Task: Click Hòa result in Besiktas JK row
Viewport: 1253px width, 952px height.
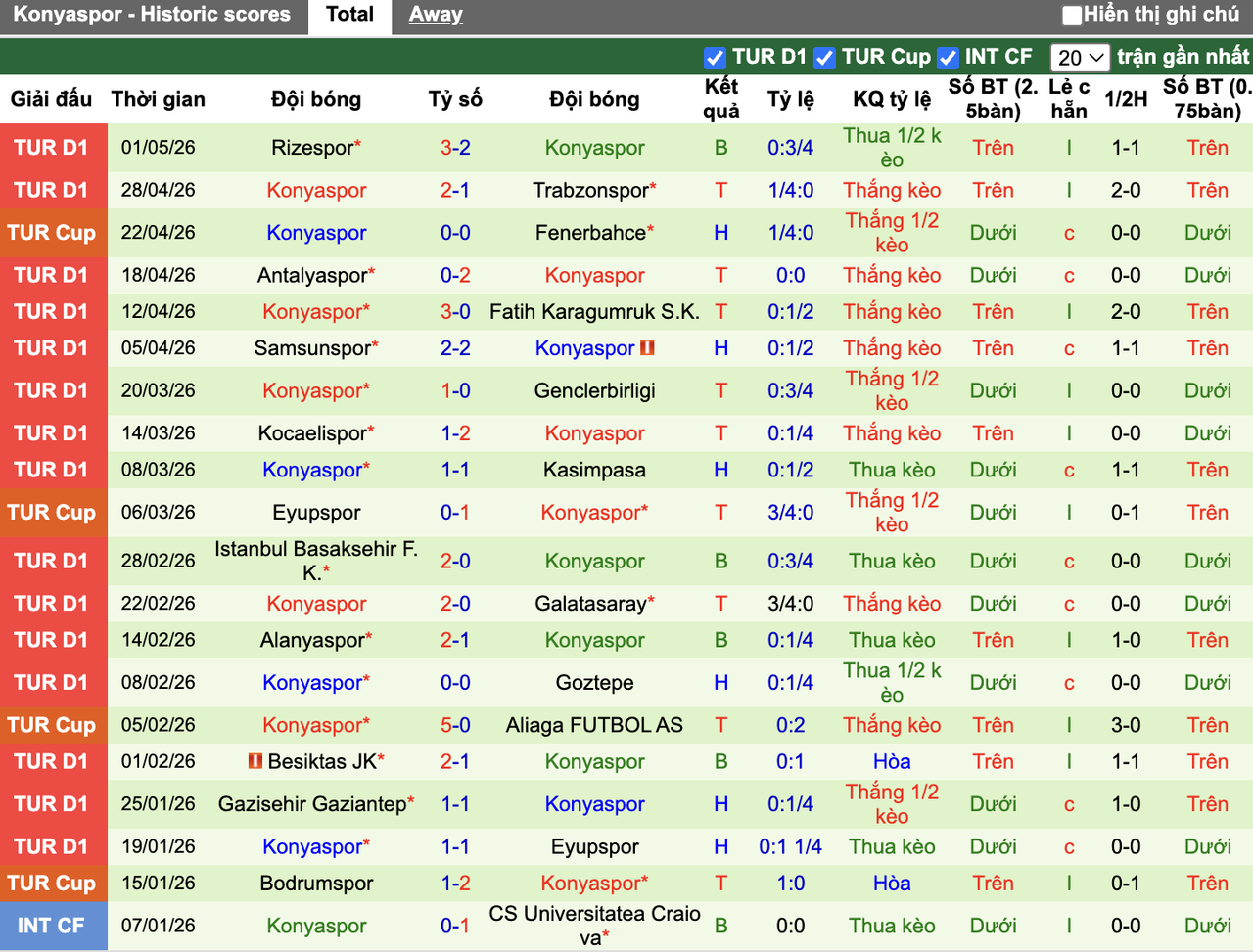Action: pyautogui.click(x=892, y=761)
